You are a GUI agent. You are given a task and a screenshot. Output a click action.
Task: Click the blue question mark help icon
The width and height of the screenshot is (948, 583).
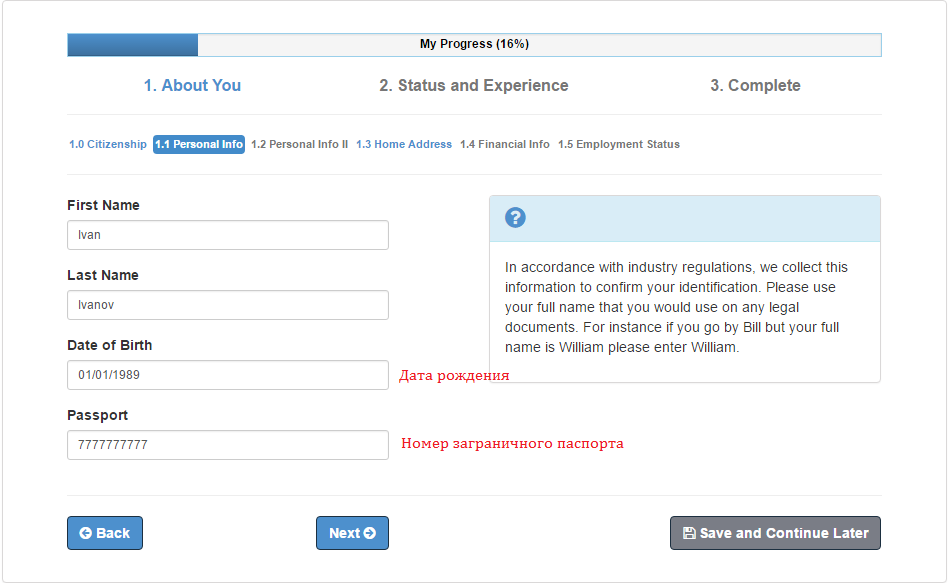click(x=515, y=218)
